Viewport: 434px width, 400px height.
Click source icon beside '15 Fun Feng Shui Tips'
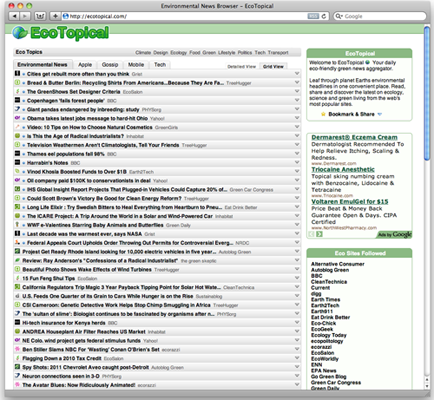17,278
